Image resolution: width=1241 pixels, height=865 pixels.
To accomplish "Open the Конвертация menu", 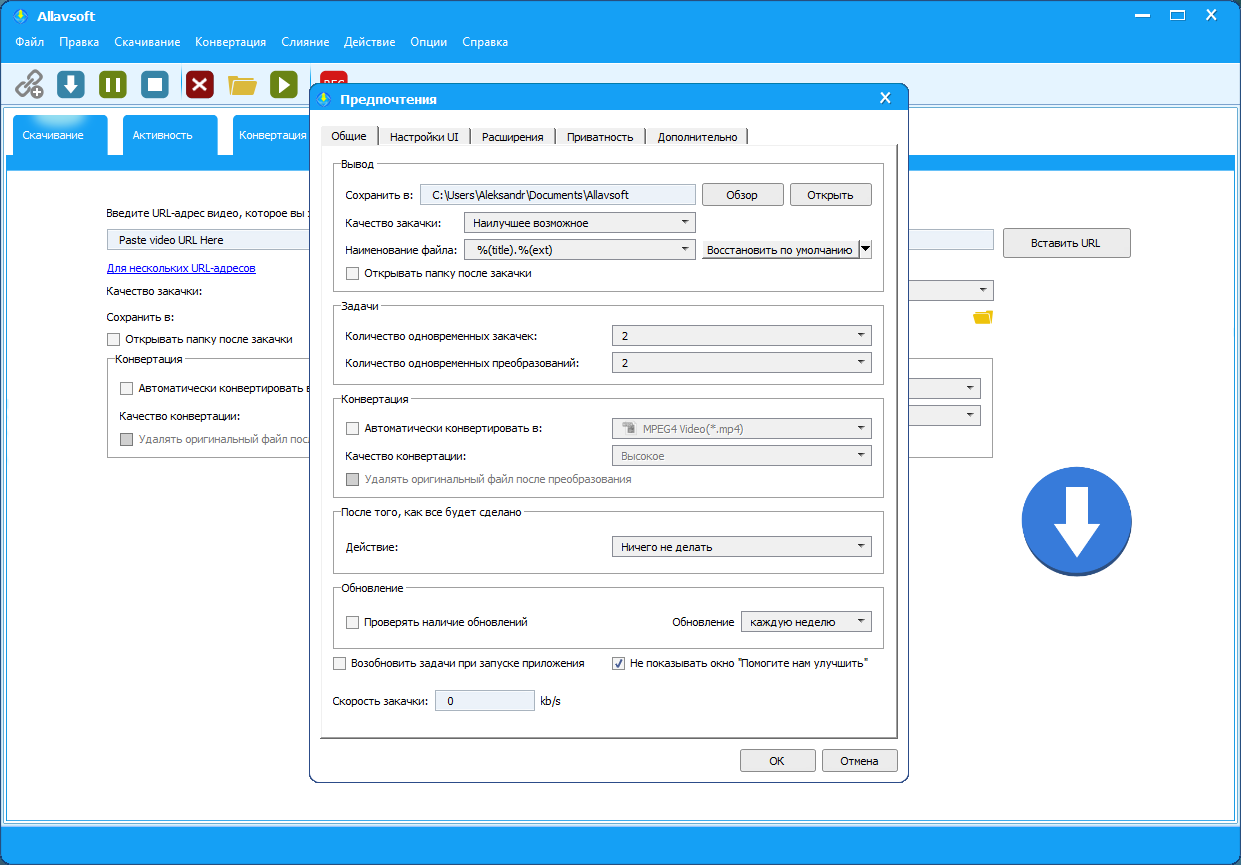I will 231,42.
